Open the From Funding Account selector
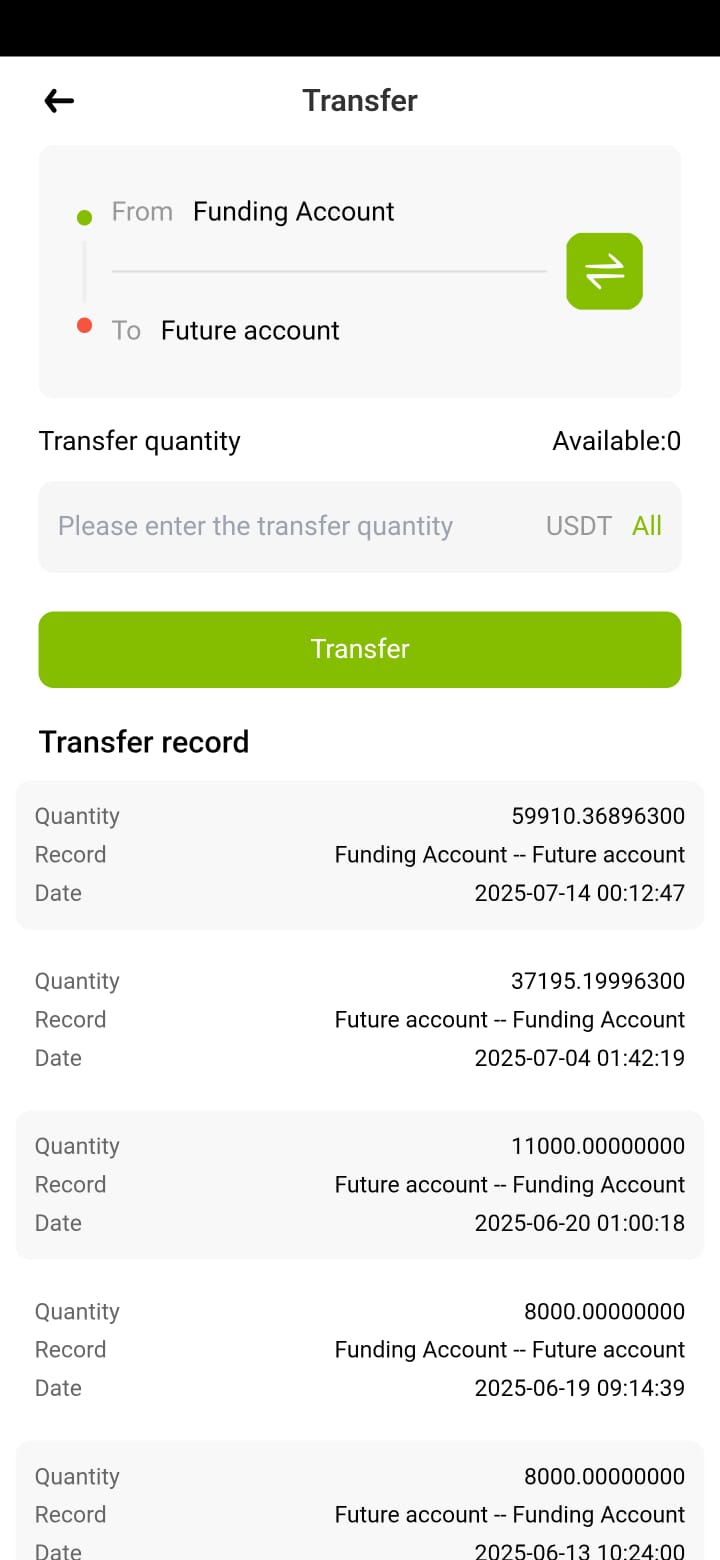This screenshot has height=1560, width=720. point(293,211)
